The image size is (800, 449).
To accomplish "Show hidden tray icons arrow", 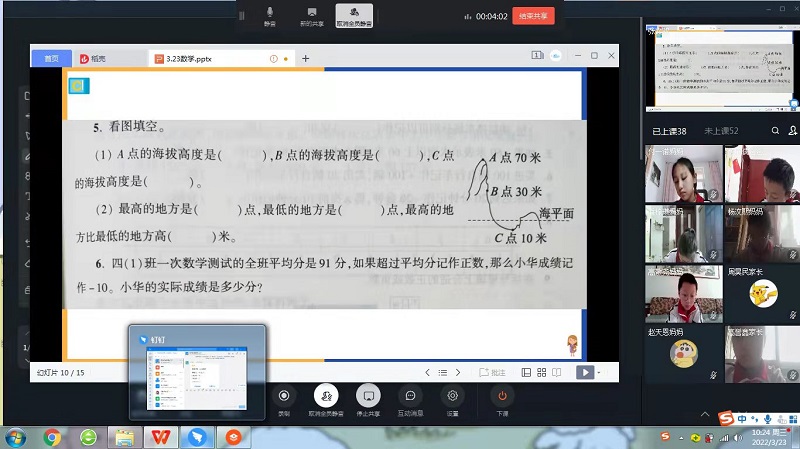I will [681, 438].
